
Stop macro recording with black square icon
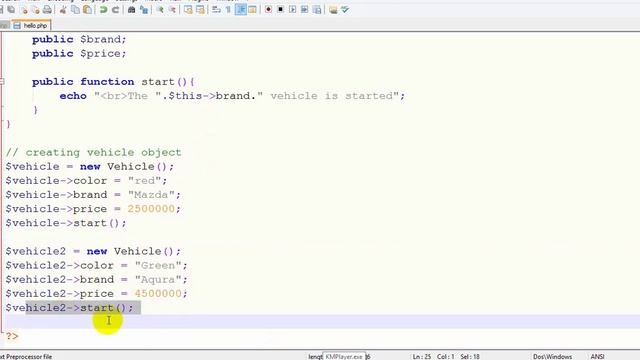[280, 9]
